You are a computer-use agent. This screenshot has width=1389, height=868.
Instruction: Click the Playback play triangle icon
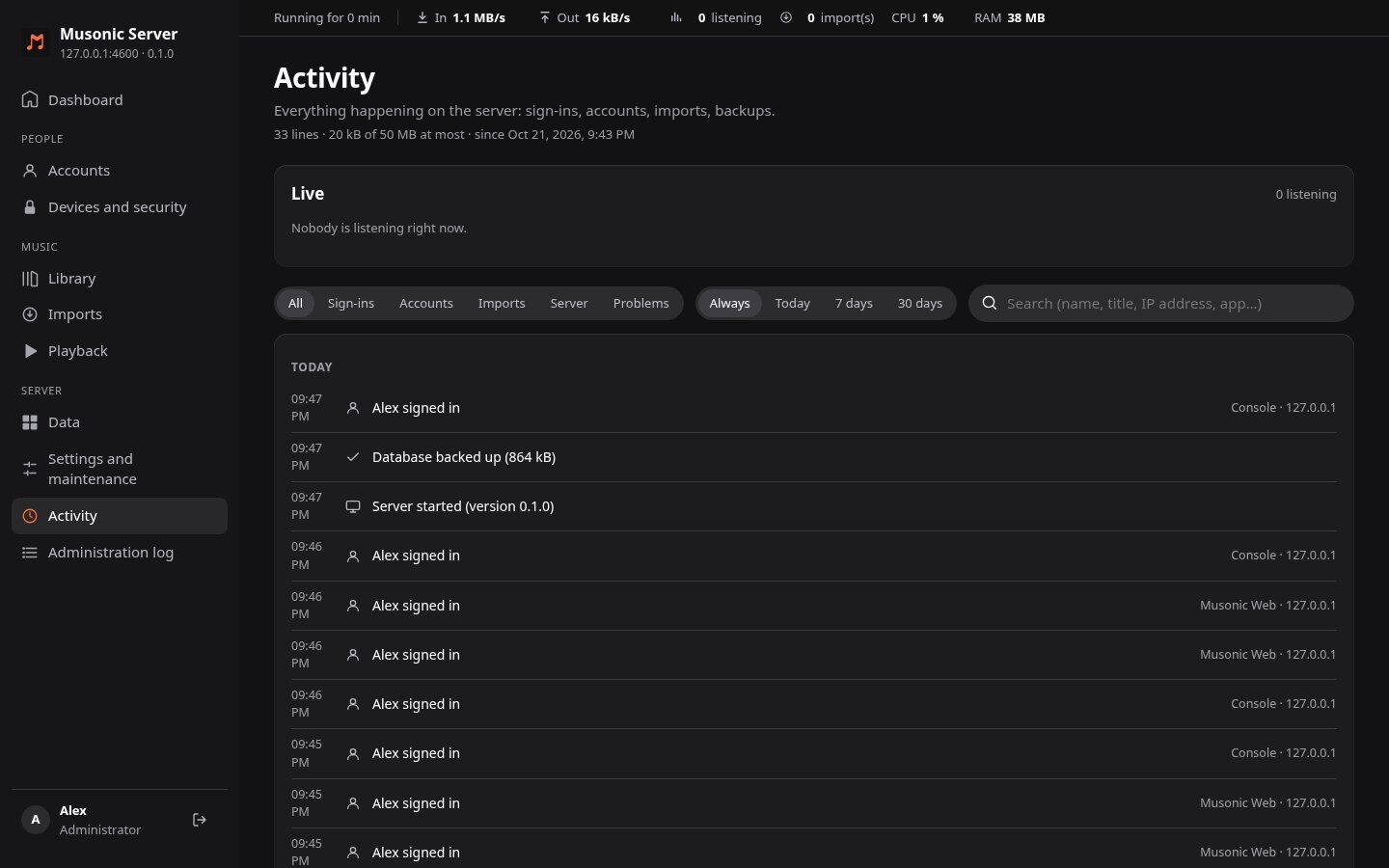pos(30,351)
